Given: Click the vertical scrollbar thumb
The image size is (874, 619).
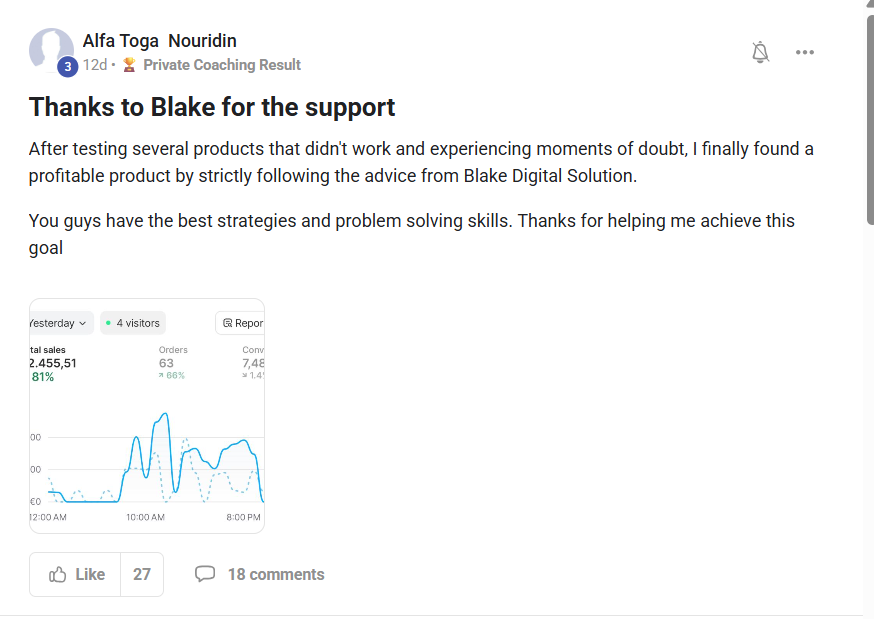Looking at the screenshot, I should click(868, 120).
